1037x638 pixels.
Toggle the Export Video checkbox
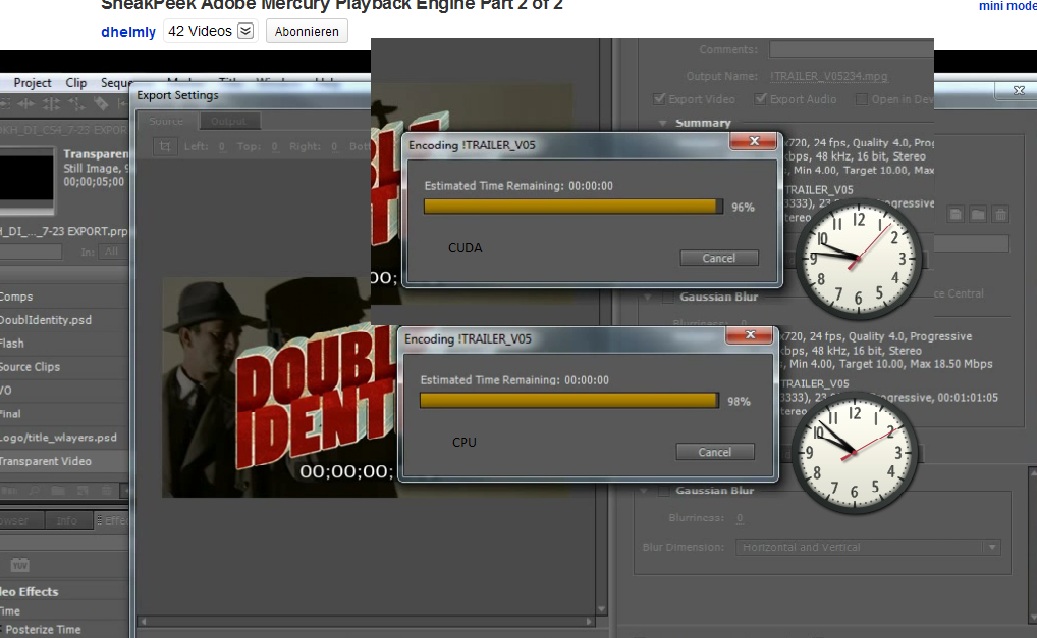(659, 99)
